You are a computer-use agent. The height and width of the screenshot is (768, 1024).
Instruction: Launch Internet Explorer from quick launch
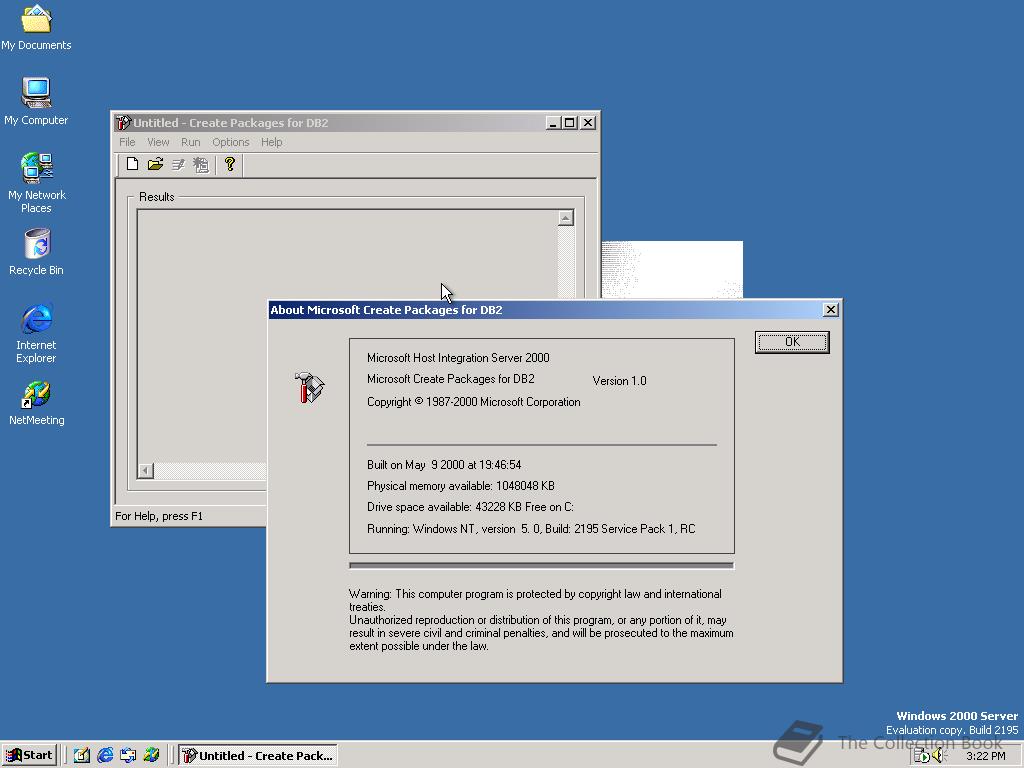click(105, 756)
